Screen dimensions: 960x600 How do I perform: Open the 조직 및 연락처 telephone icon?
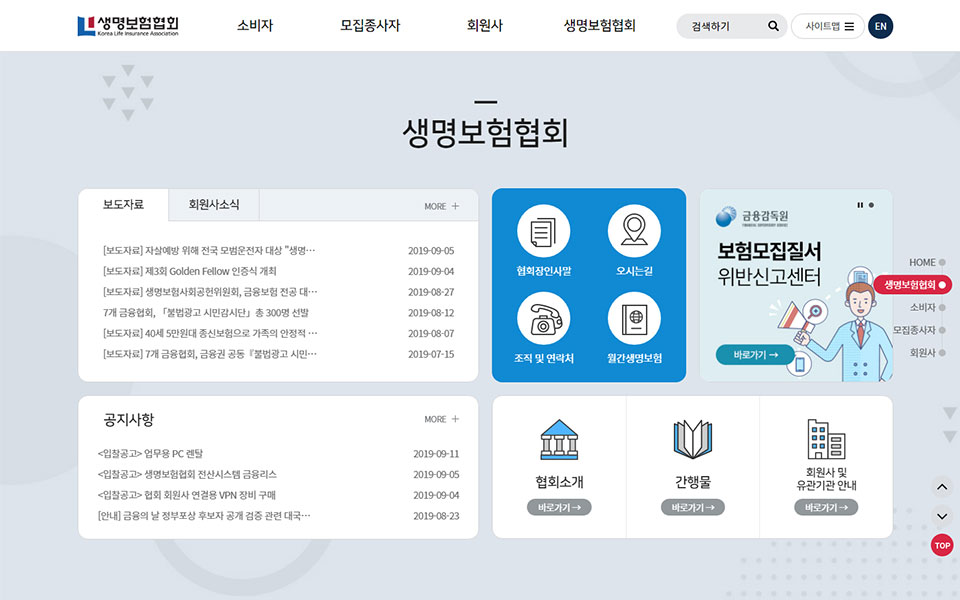pyautogui.click(x=543, y=319)
